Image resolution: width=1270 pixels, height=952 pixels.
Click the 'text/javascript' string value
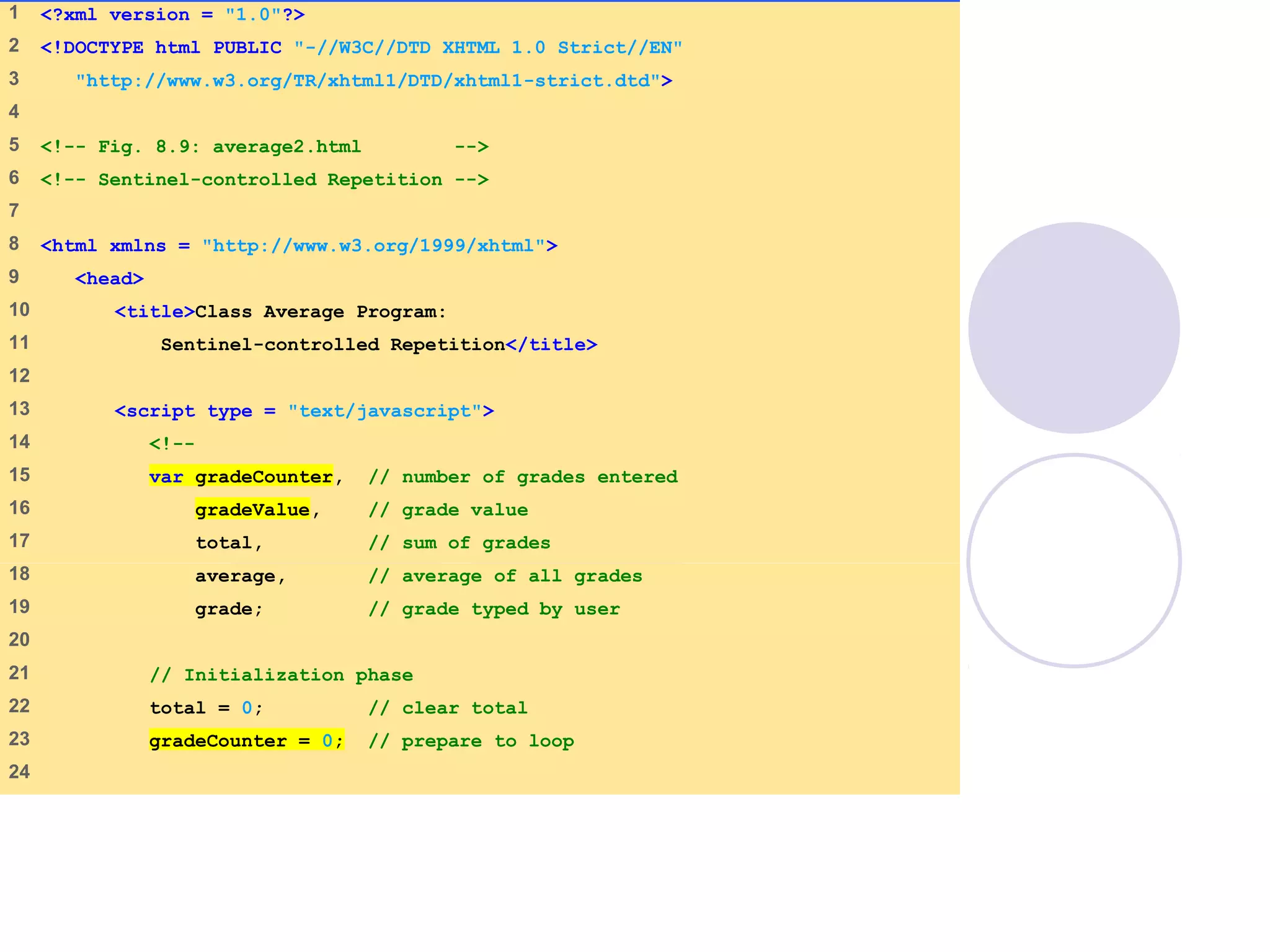(384, 411)
